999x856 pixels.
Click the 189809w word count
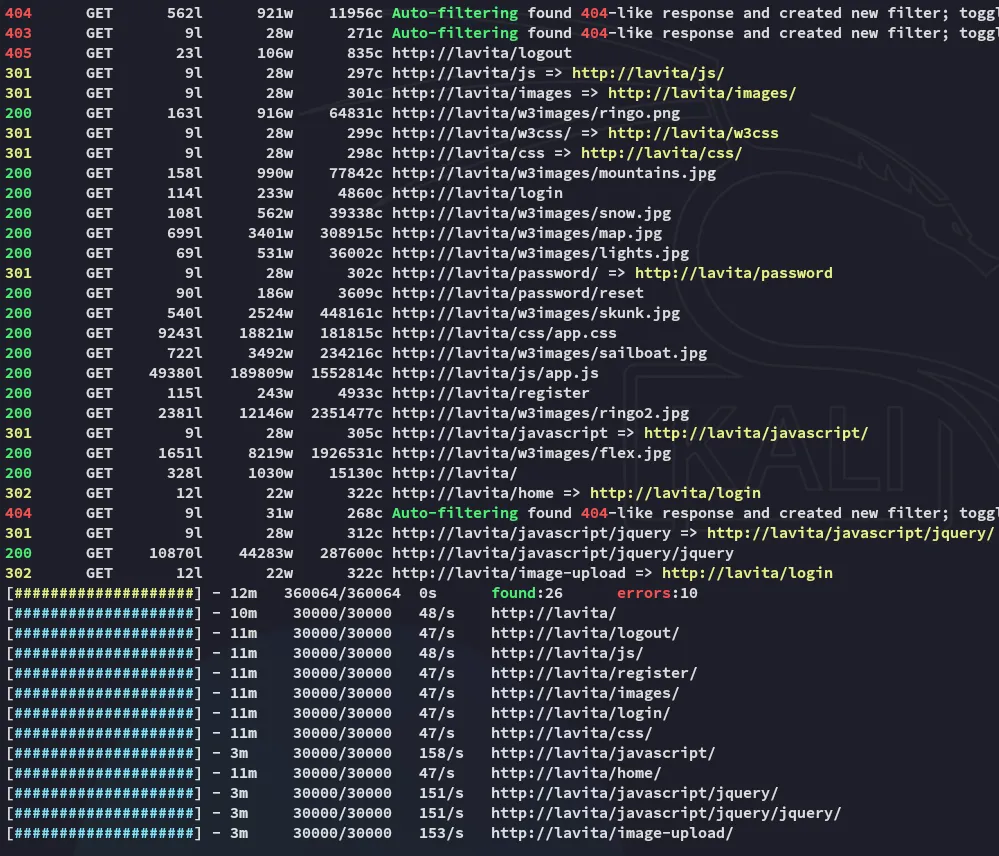[x=262, y=373]
